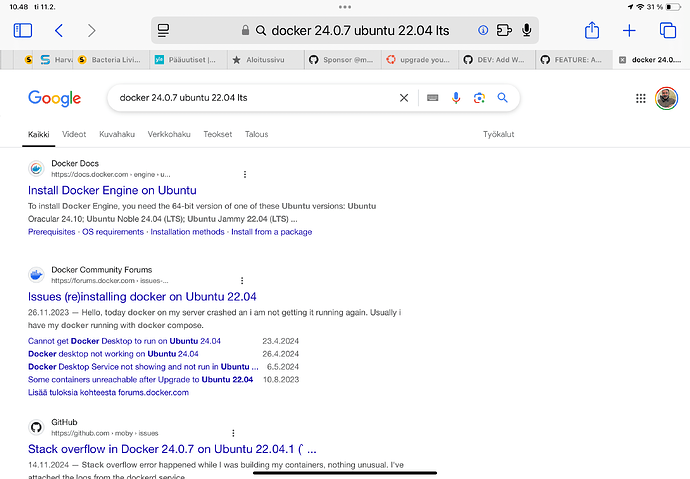Select the Videot results tab
Screen dimensions: 690x479
74,134
